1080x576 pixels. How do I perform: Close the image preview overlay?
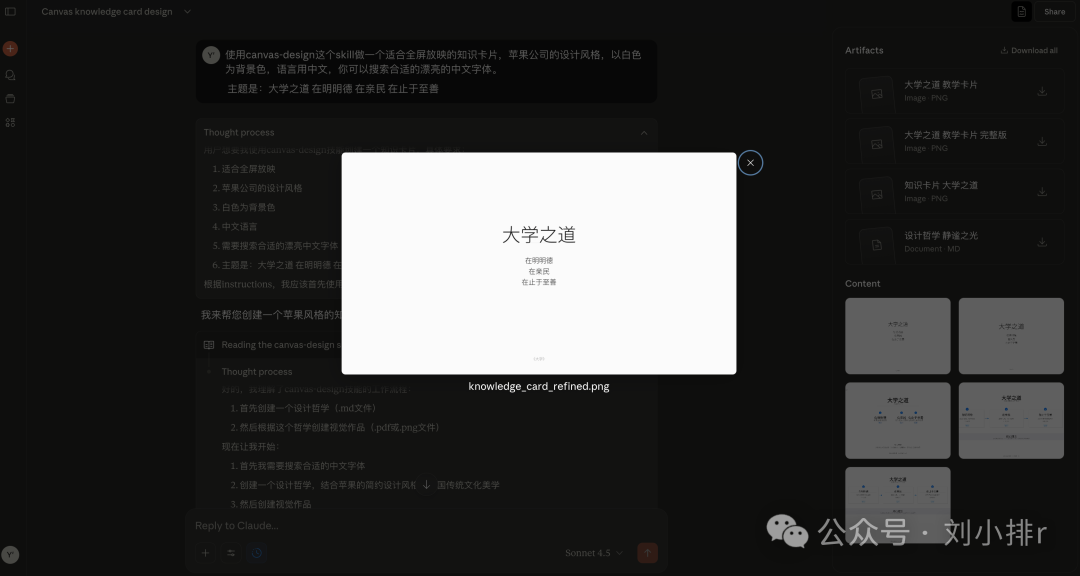[x=750, y=163]
